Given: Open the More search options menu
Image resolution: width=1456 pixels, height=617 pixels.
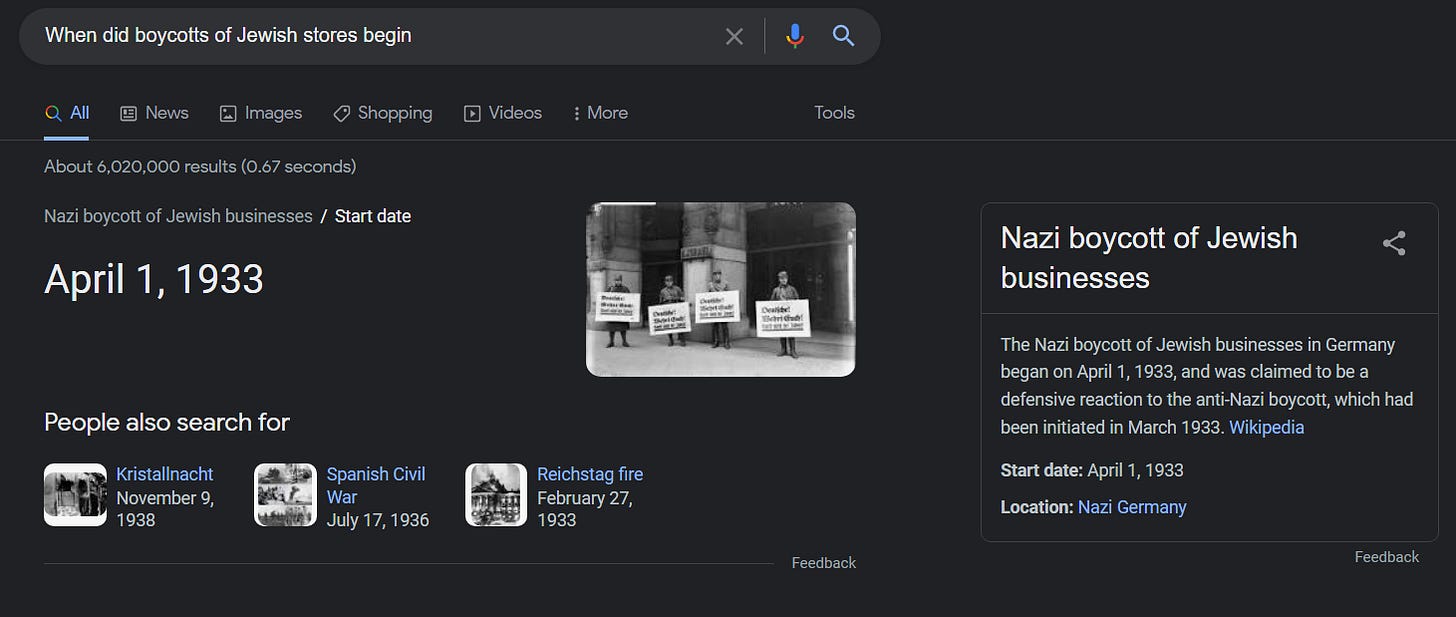Looking at the screenshot, I should [x=600, y=113].
